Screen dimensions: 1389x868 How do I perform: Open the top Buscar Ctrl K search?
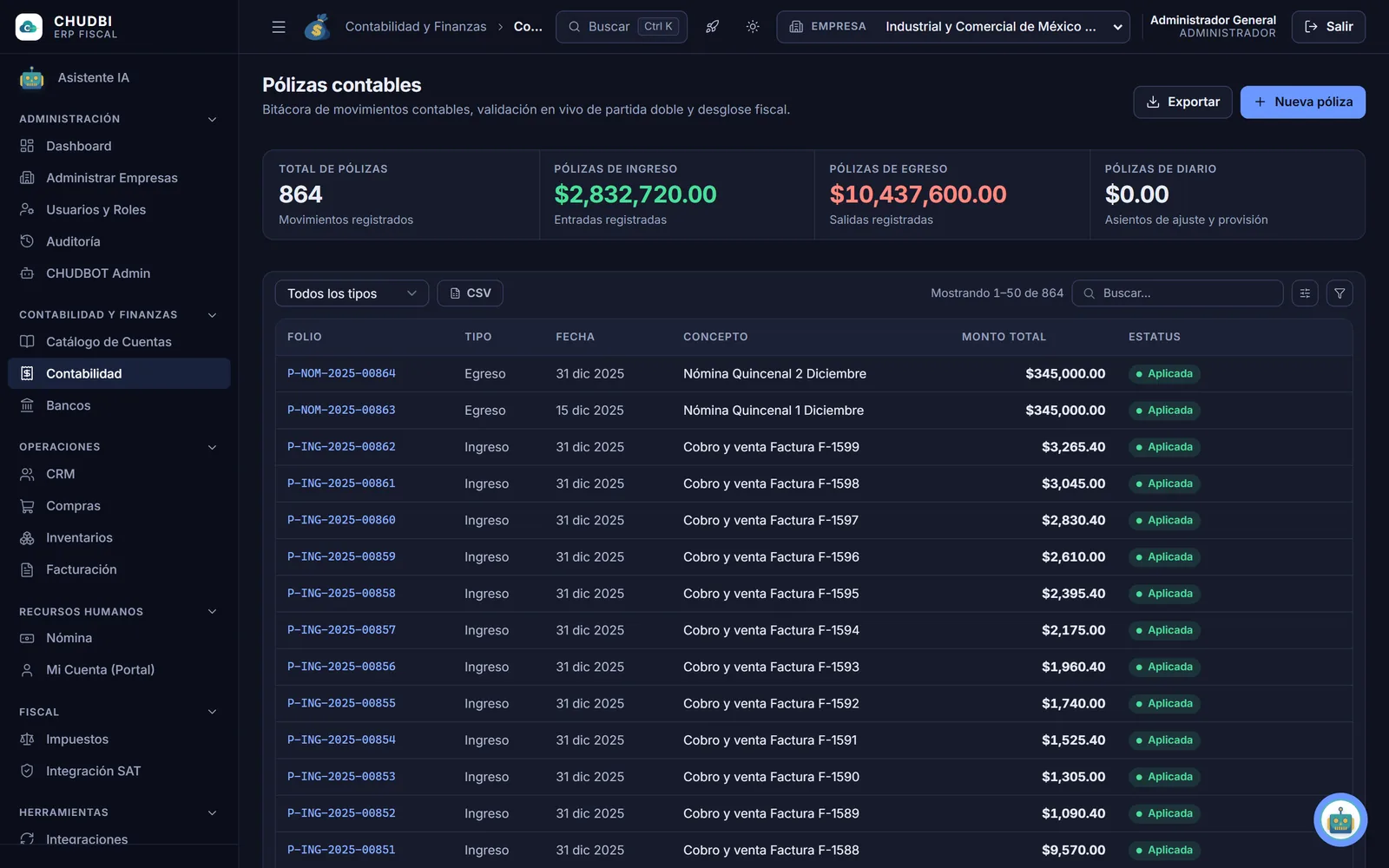pyautogui.click(x=622, y=27)
